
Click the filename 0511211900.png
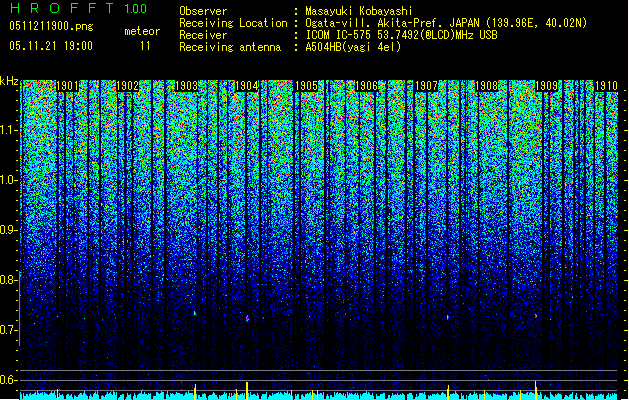pos(51,26)
